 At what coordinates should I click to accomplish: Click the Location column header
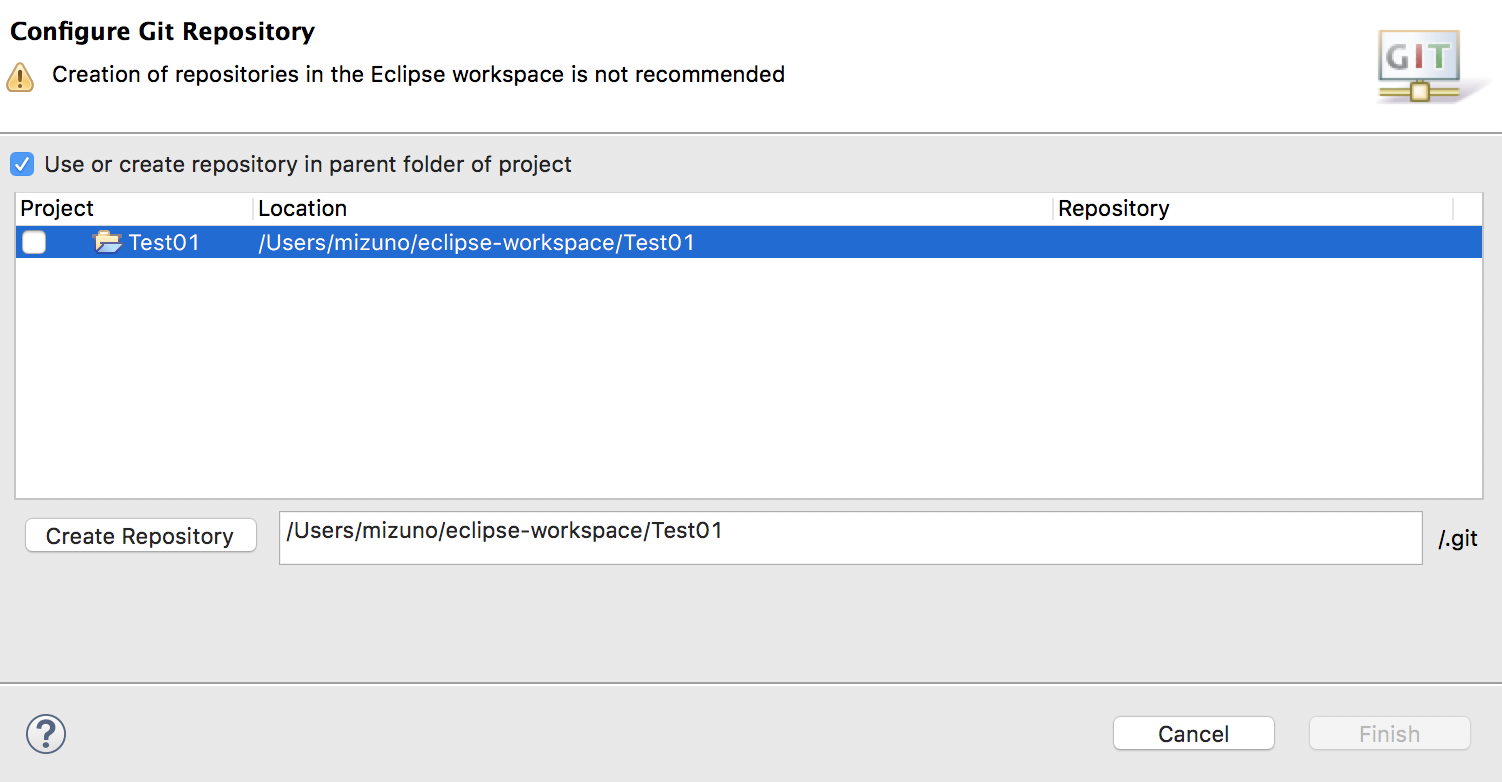(x=303, y=209)
